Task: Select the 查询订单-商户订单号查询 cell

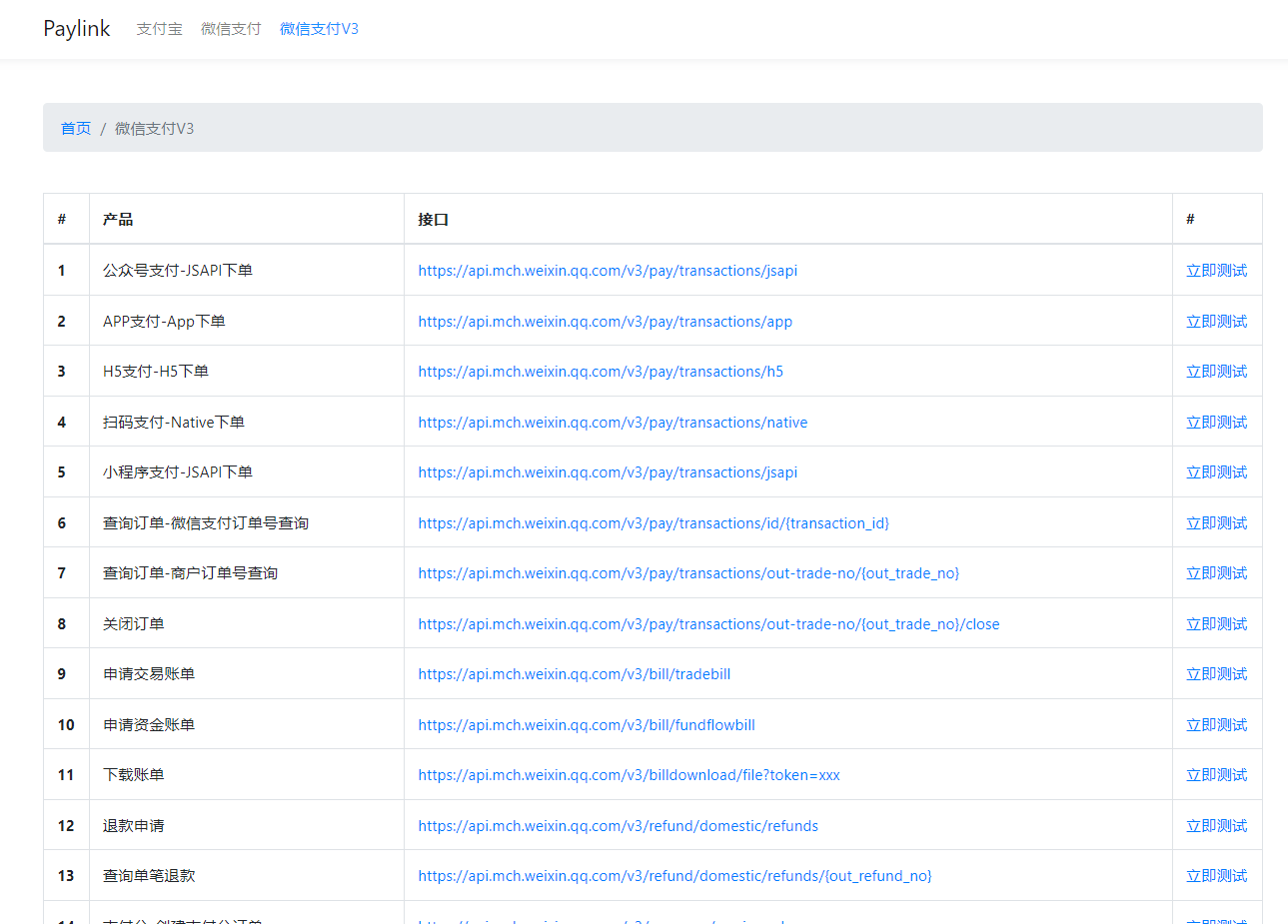Action: (247, 573)
